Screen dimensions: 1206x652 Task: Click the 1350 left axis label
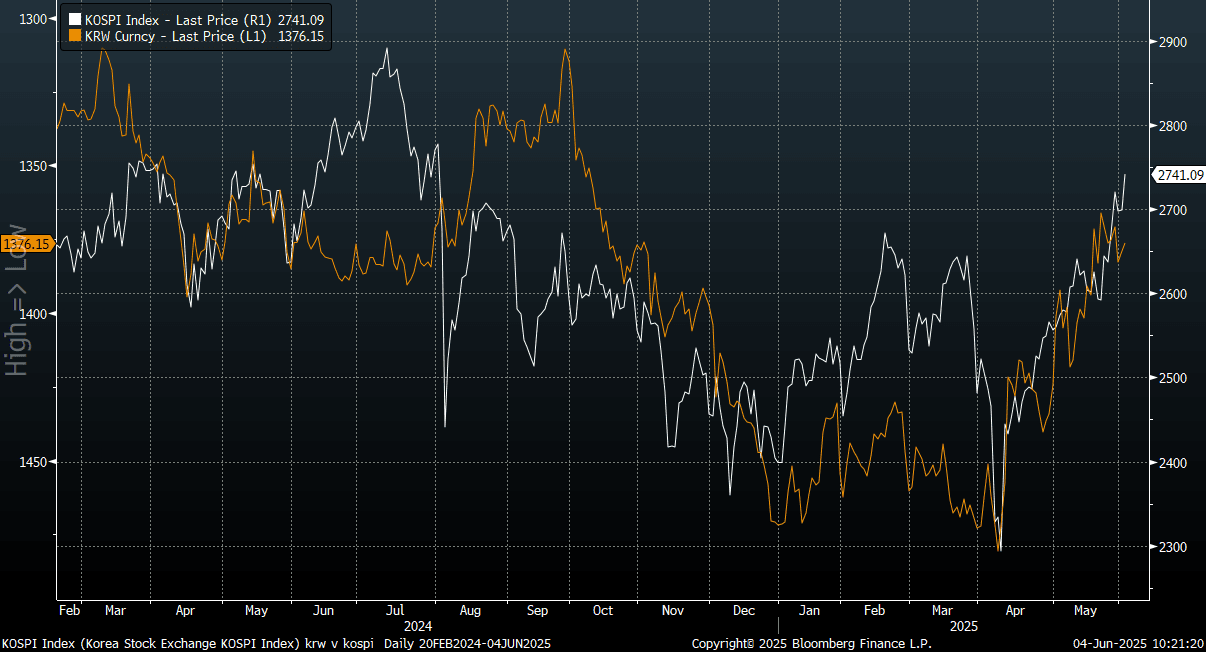pyautogui.click(x=32, y=166)
